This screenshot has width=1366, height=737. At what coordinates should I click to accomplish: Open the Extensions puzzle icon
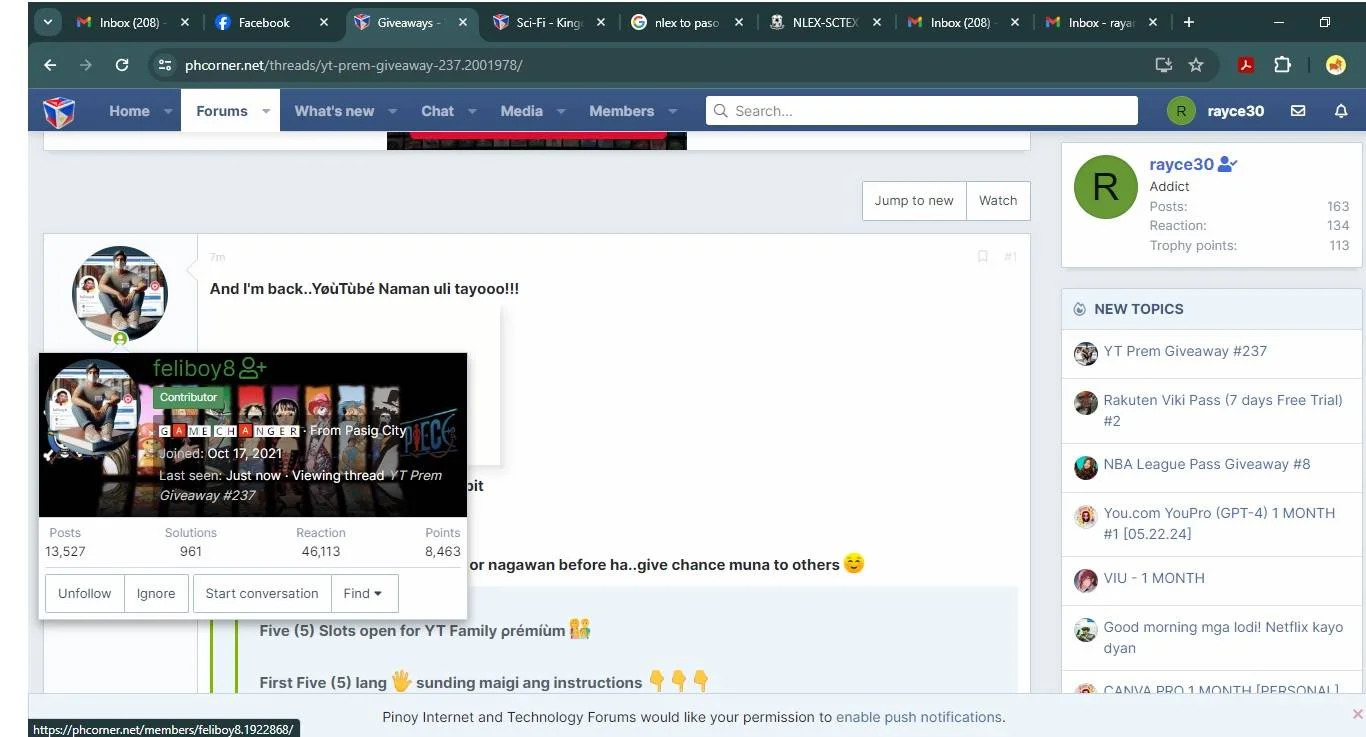[1283, 65]
